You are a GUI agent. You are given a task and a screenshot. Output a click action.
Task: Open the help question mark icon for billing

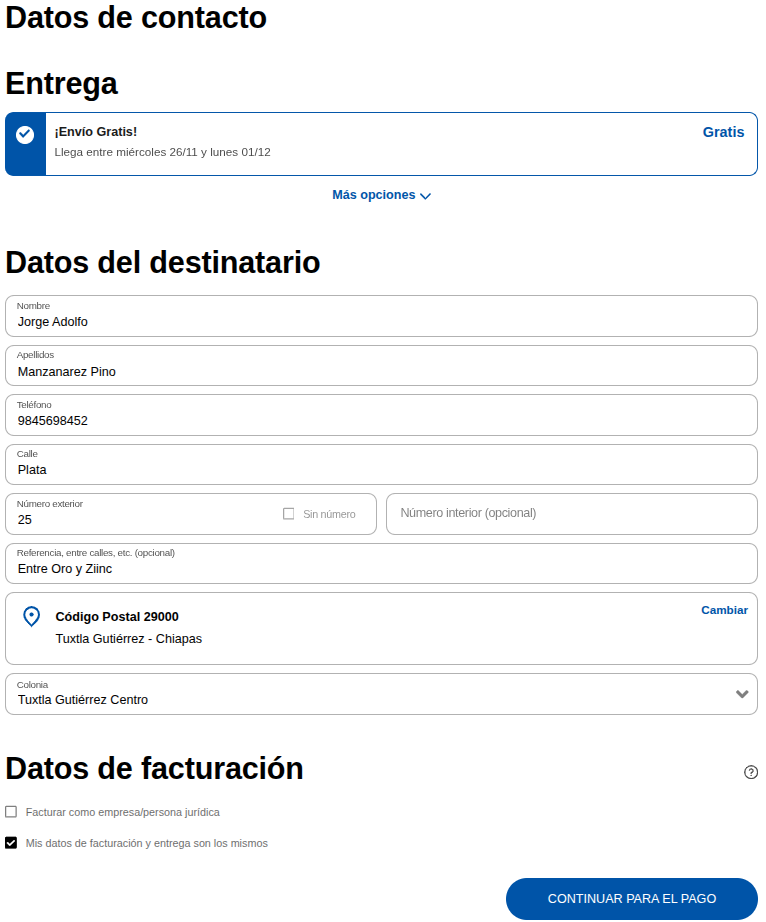751,772
